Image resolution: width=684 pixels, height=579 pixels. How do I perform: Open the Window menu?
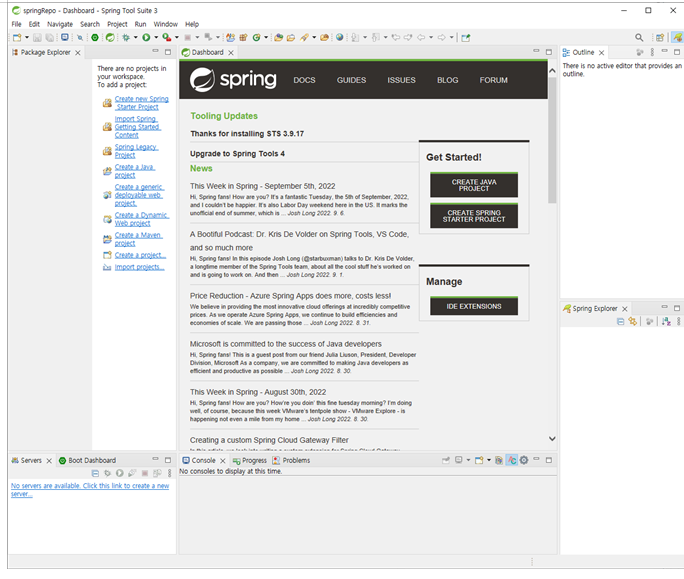165,24
